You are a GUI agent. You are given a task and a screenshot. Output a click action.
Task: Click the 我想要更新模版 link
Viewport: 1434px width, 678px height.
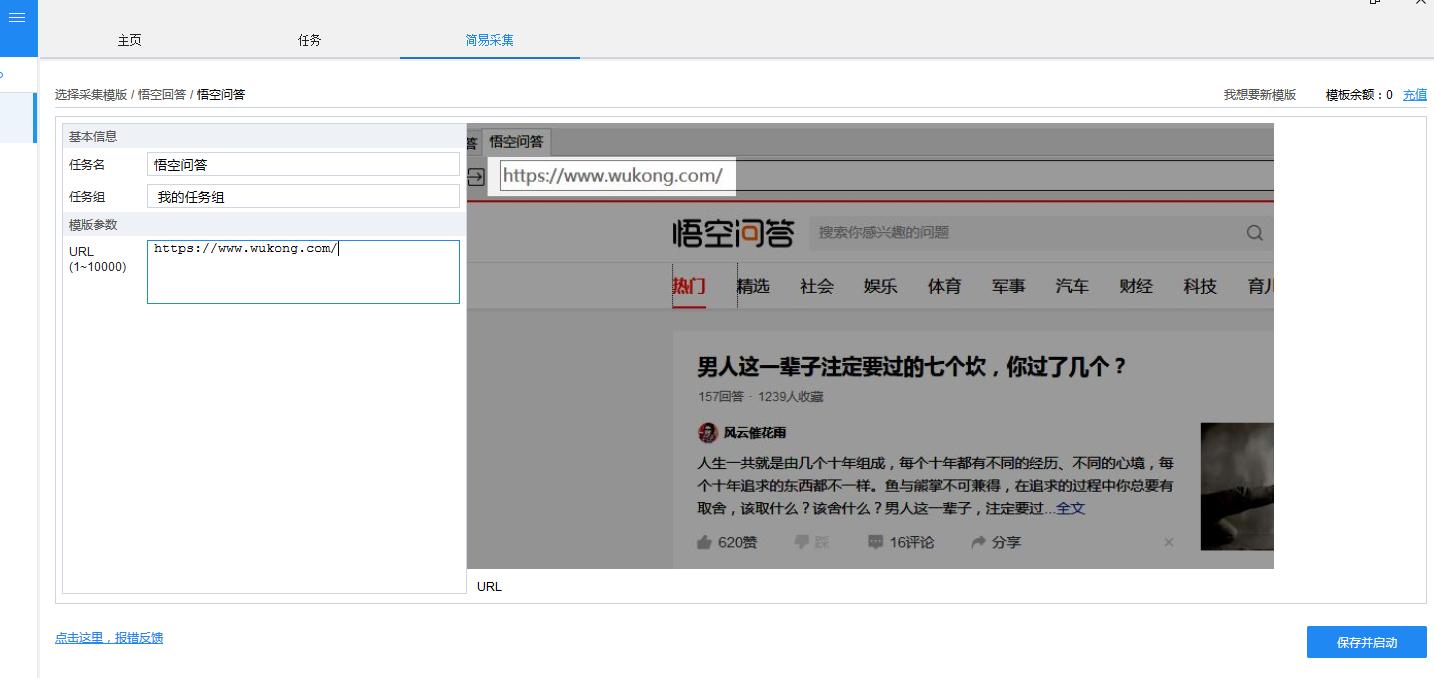(x=1260, y=93)
